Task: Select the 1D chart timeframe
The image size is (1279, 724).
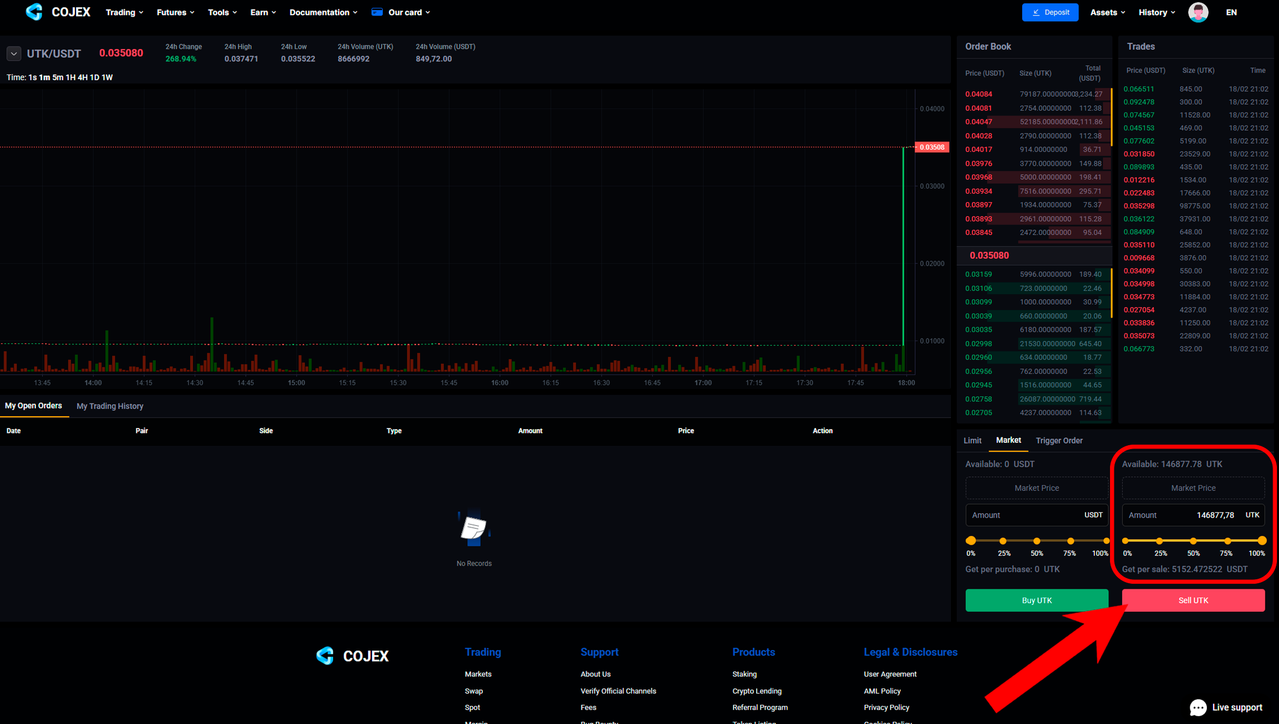Action: 95,77
